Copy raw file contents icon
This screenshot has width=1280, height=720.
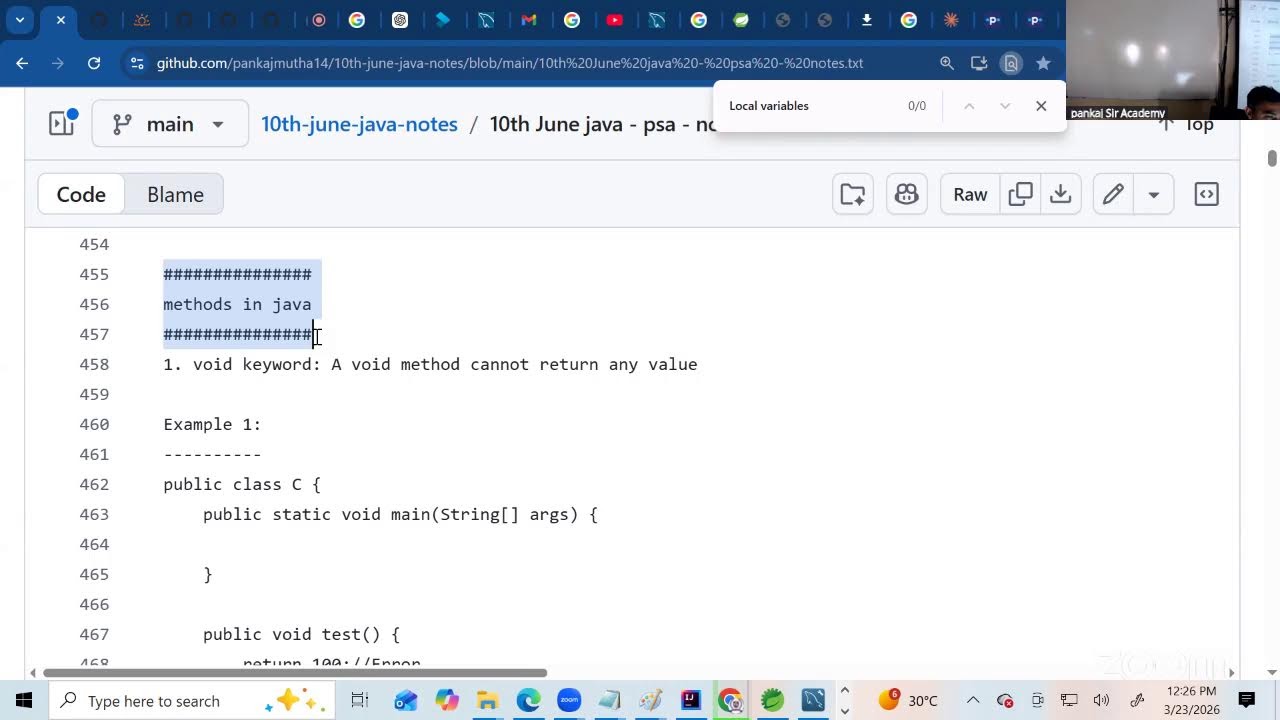coord(1020,194)
